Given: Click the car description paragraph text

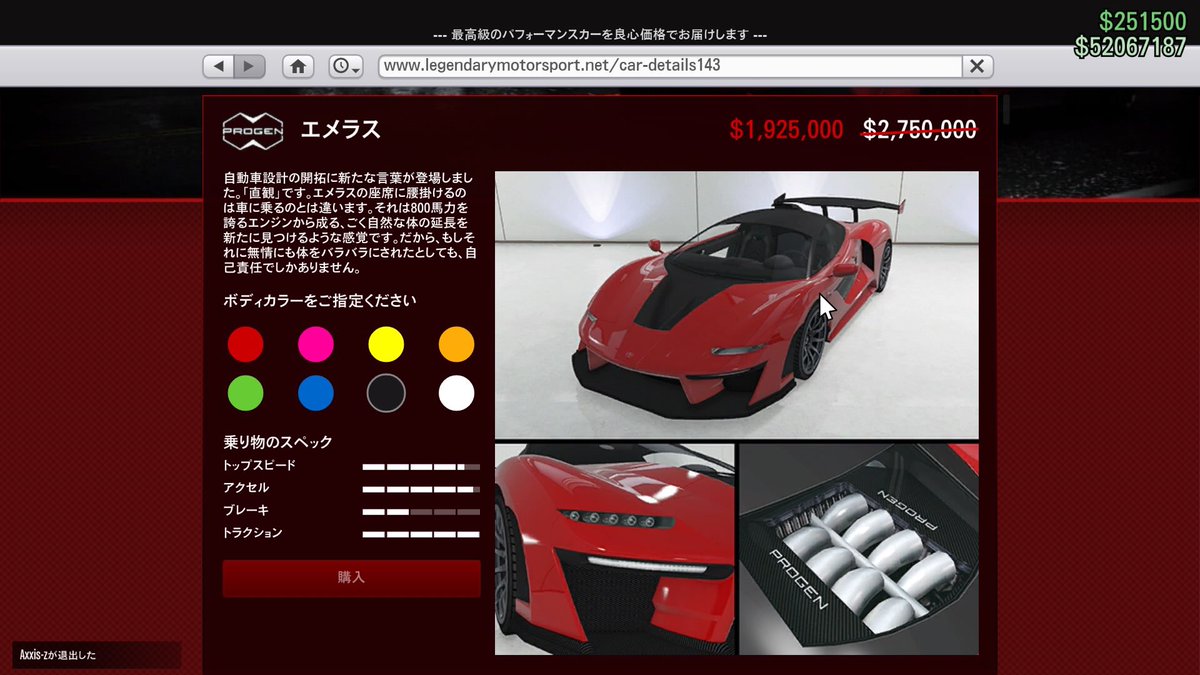Looking at the screenshot, I should point(350,222).
